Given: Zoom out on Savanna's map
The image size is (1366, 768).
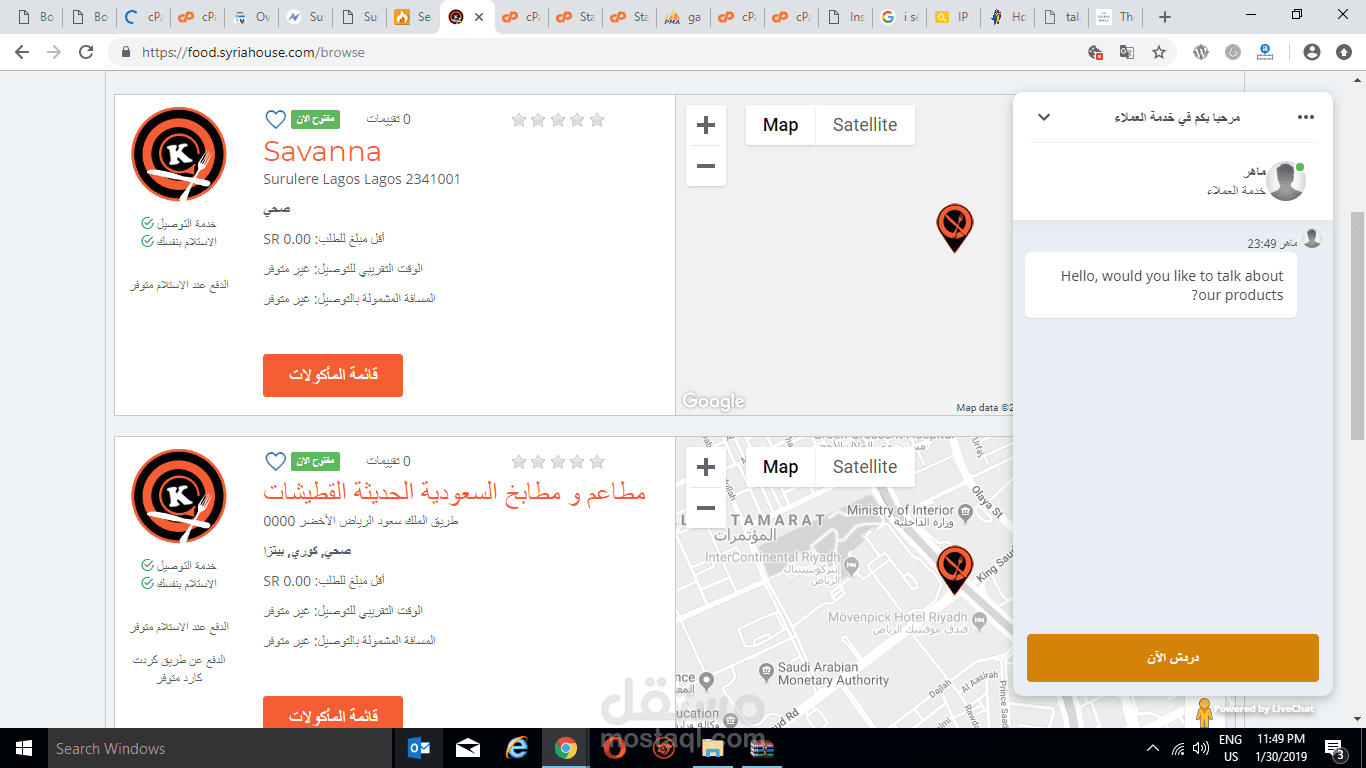Looking at the screenshot, I should pos(706,166).
